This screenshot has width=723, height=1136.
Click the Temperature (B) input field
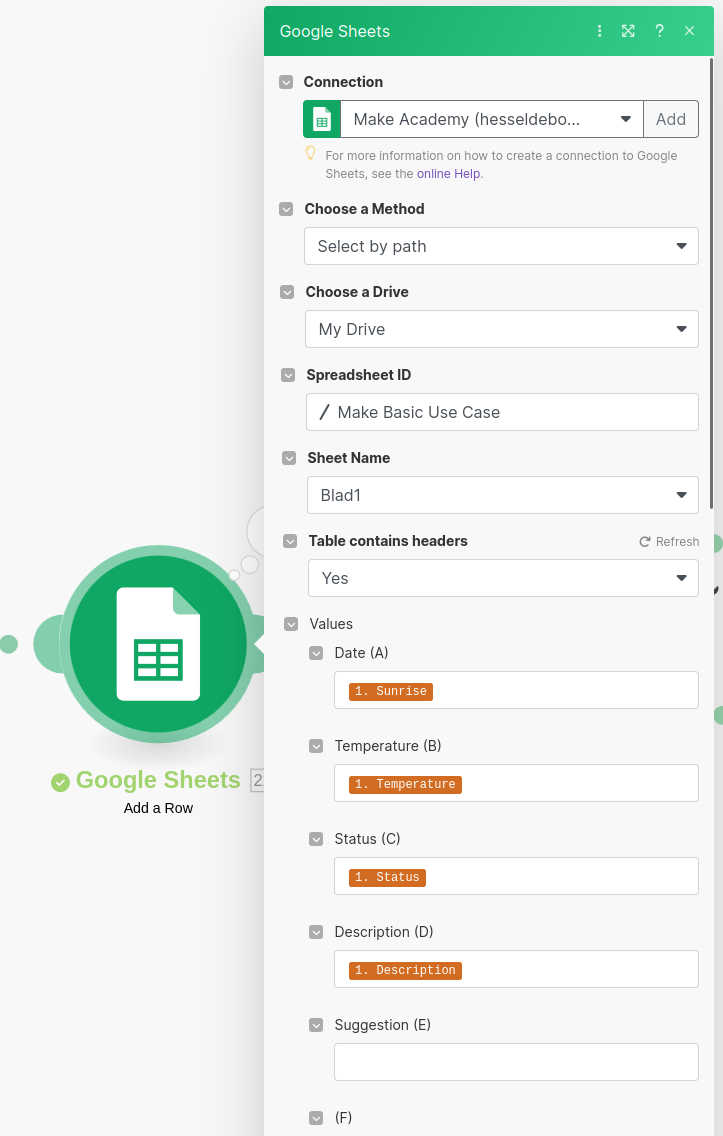(x=517, y=782)
